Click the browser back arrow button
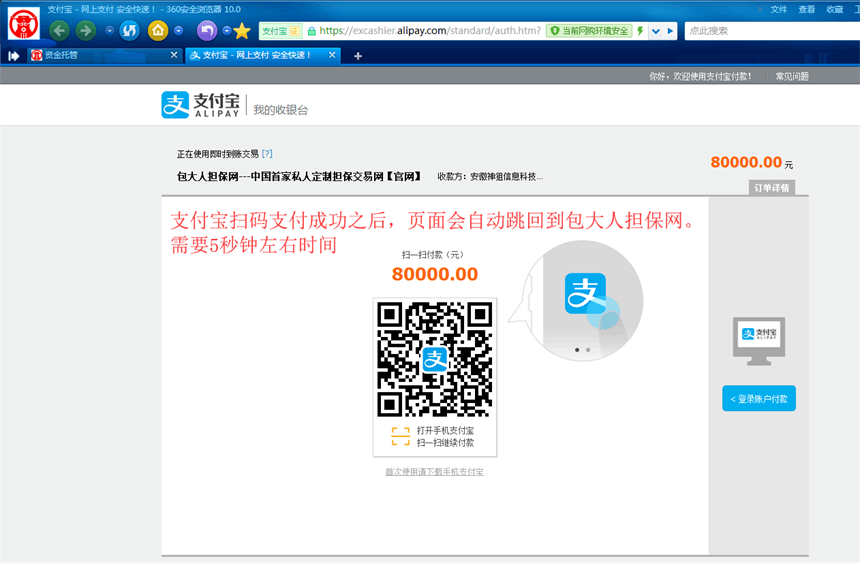860x563 pixels. coord(60,30)
